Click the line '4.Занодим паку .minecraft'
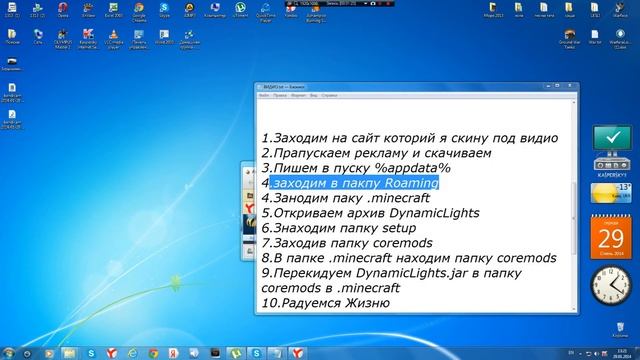This screenshot has height=360, width=640. [x=345, y=198]
